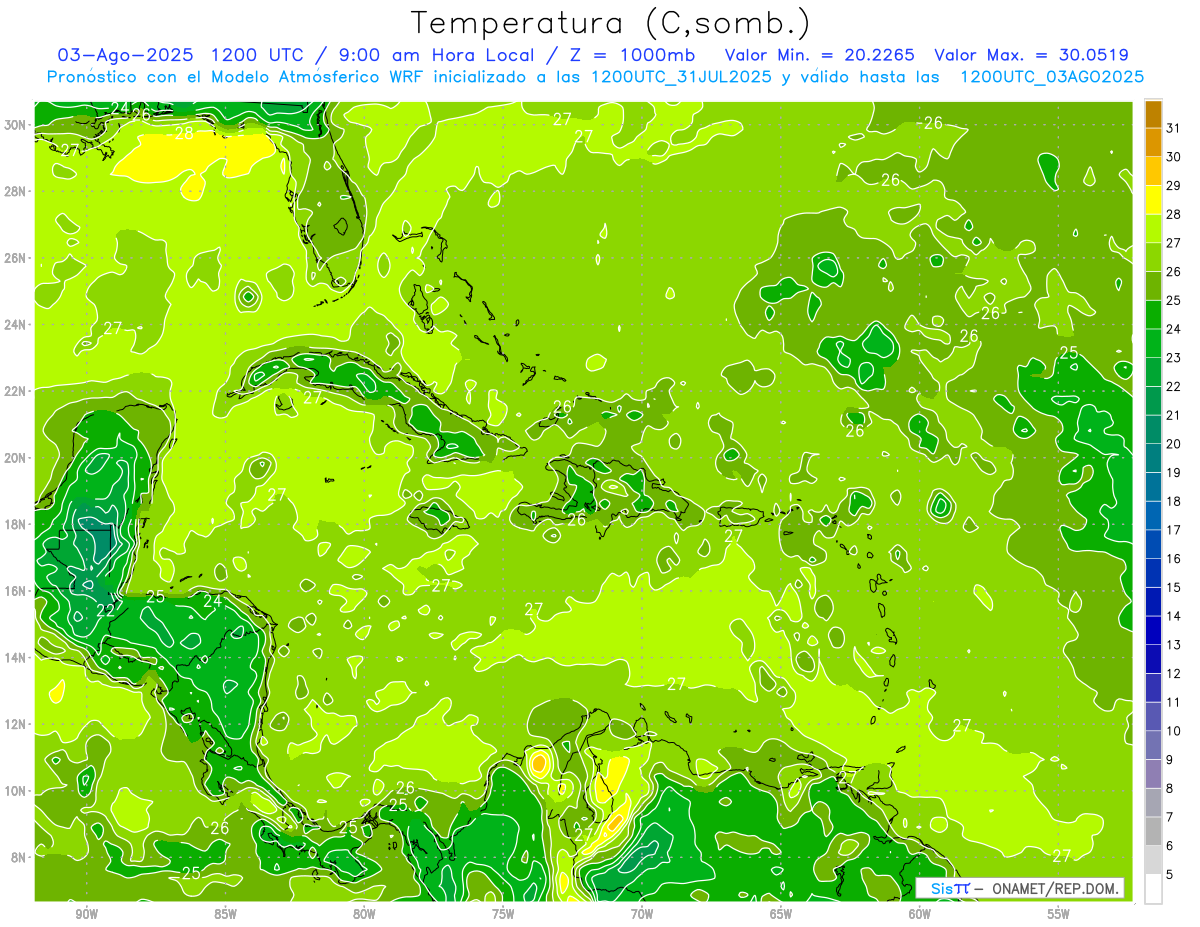This screenshot has height=927, width=1200.
Task: Click 'Valor Max. = 30.0519' in header
Action: tap(1031, 55)
